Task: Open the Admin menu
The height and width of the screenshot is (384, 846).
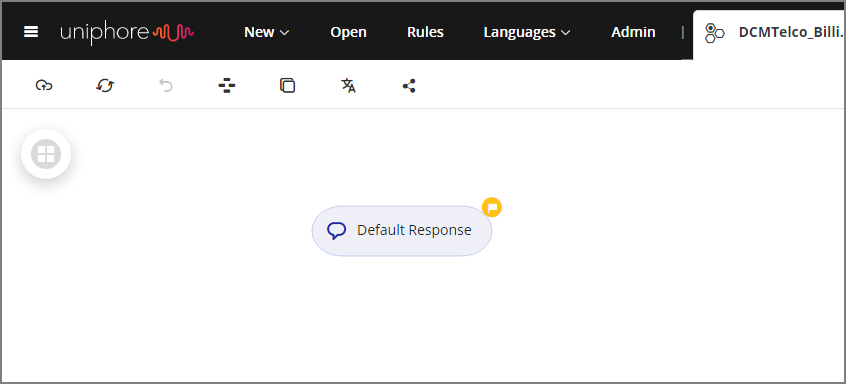Action: [x=633, y=32]
